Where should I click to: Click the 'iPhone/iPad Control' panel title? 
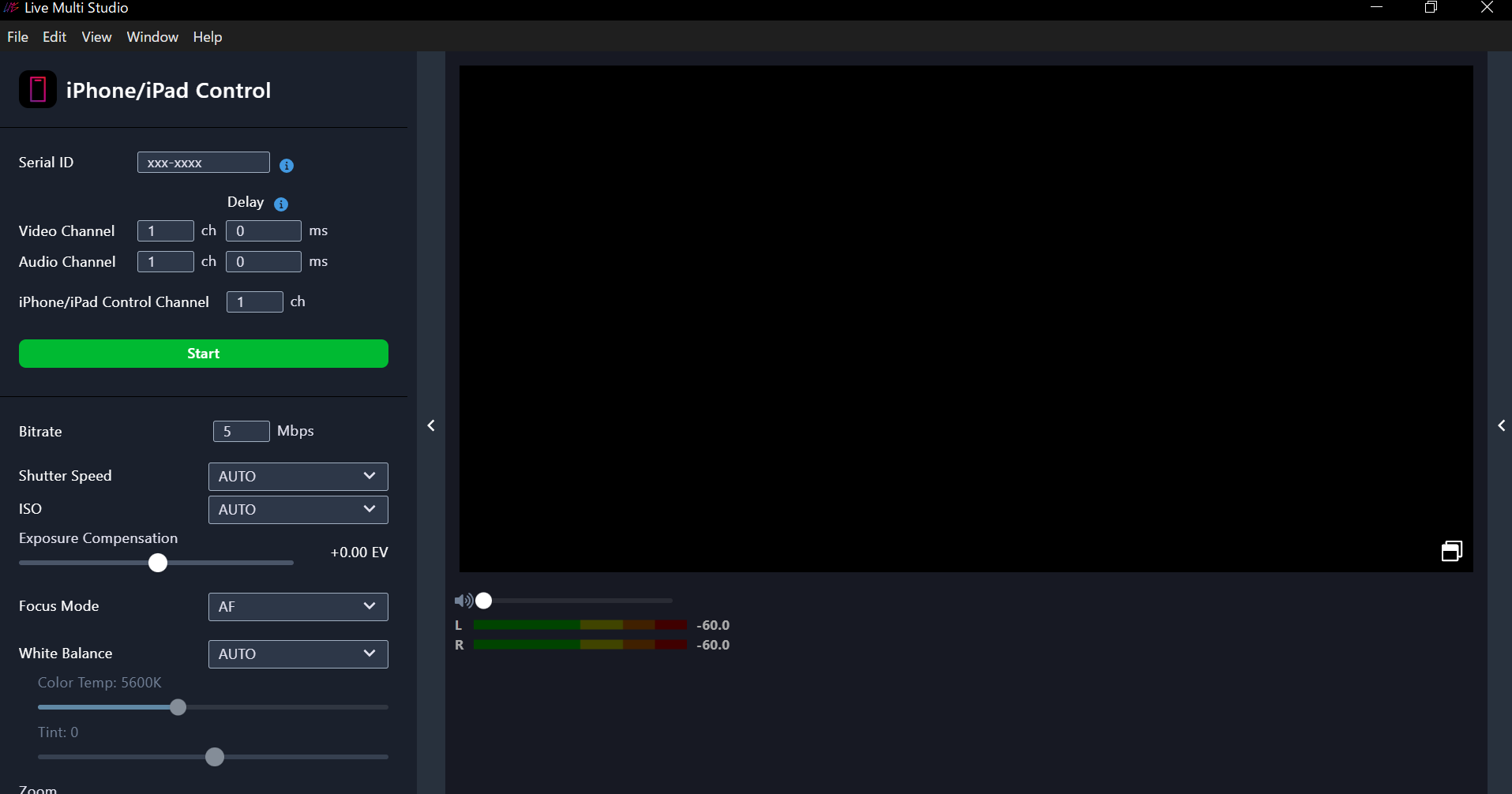(x=168, y=91)
